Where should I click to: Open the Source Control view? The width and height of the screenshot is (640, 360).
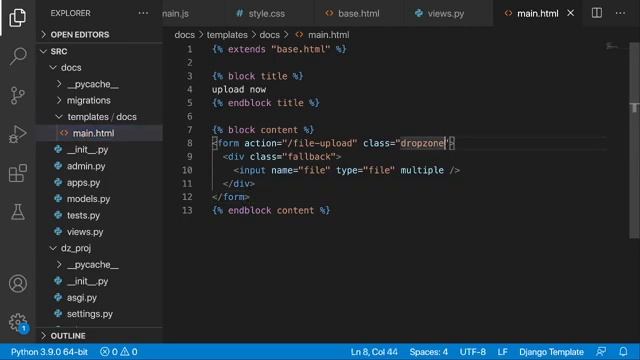coord(18,96)
